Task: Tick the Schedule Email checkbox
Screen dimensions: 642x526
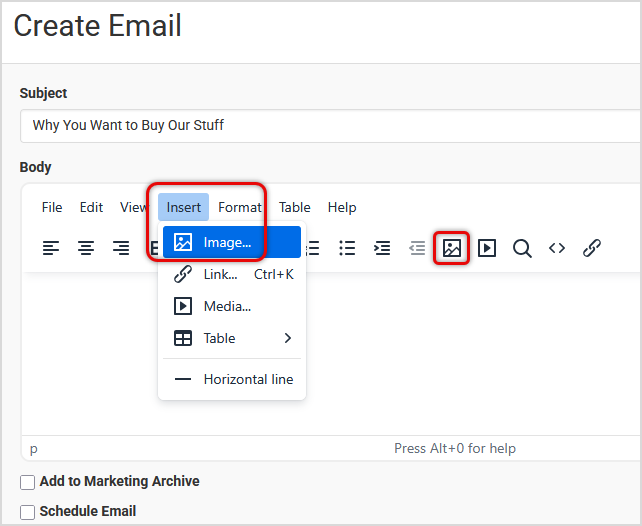Action: [x=28, y=512]
